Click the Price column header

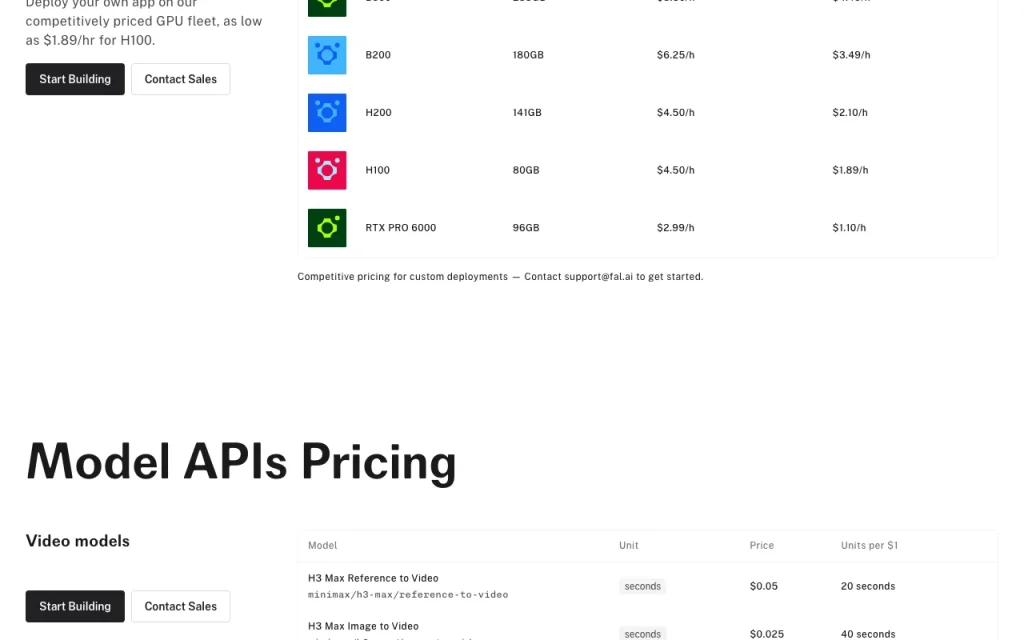(761, 545)
